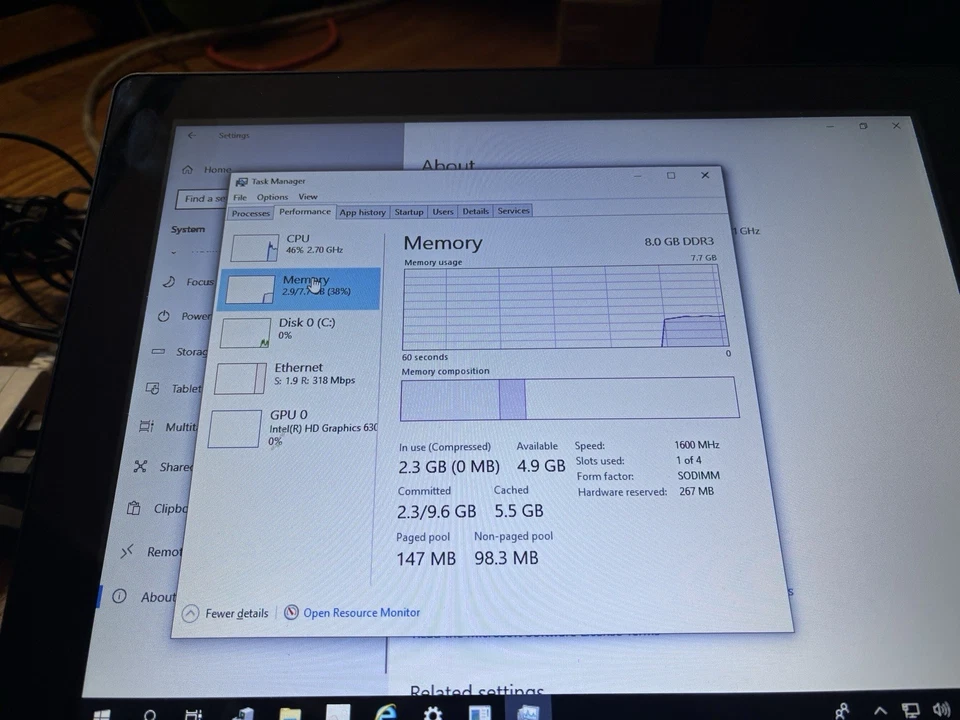Open Settings gear on the taskbar

(433, 712)
